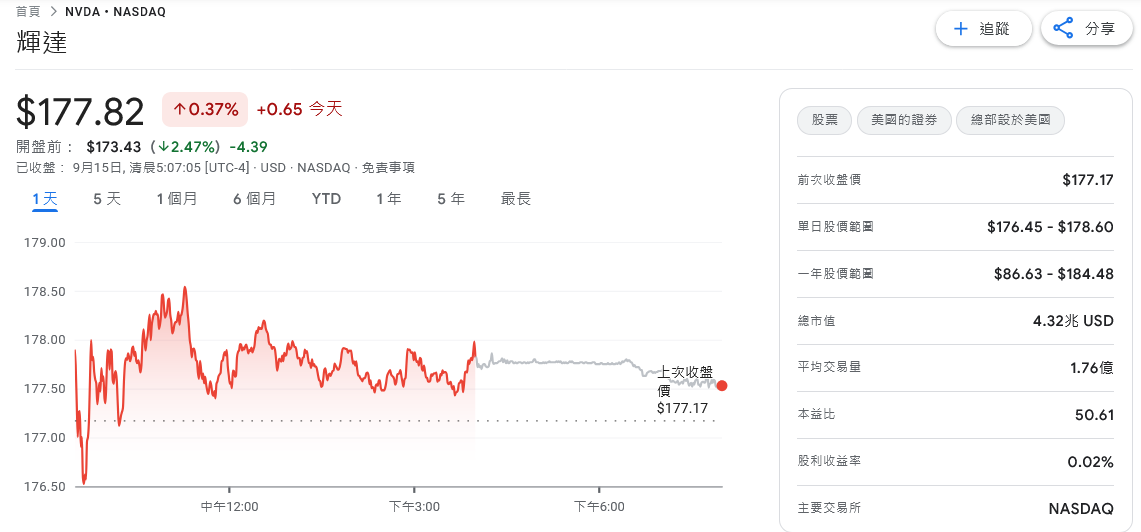This screenshot has width=1141, height=532.
Task: Click the share icon on 分享 button
Action: [x=1064, y=29]
